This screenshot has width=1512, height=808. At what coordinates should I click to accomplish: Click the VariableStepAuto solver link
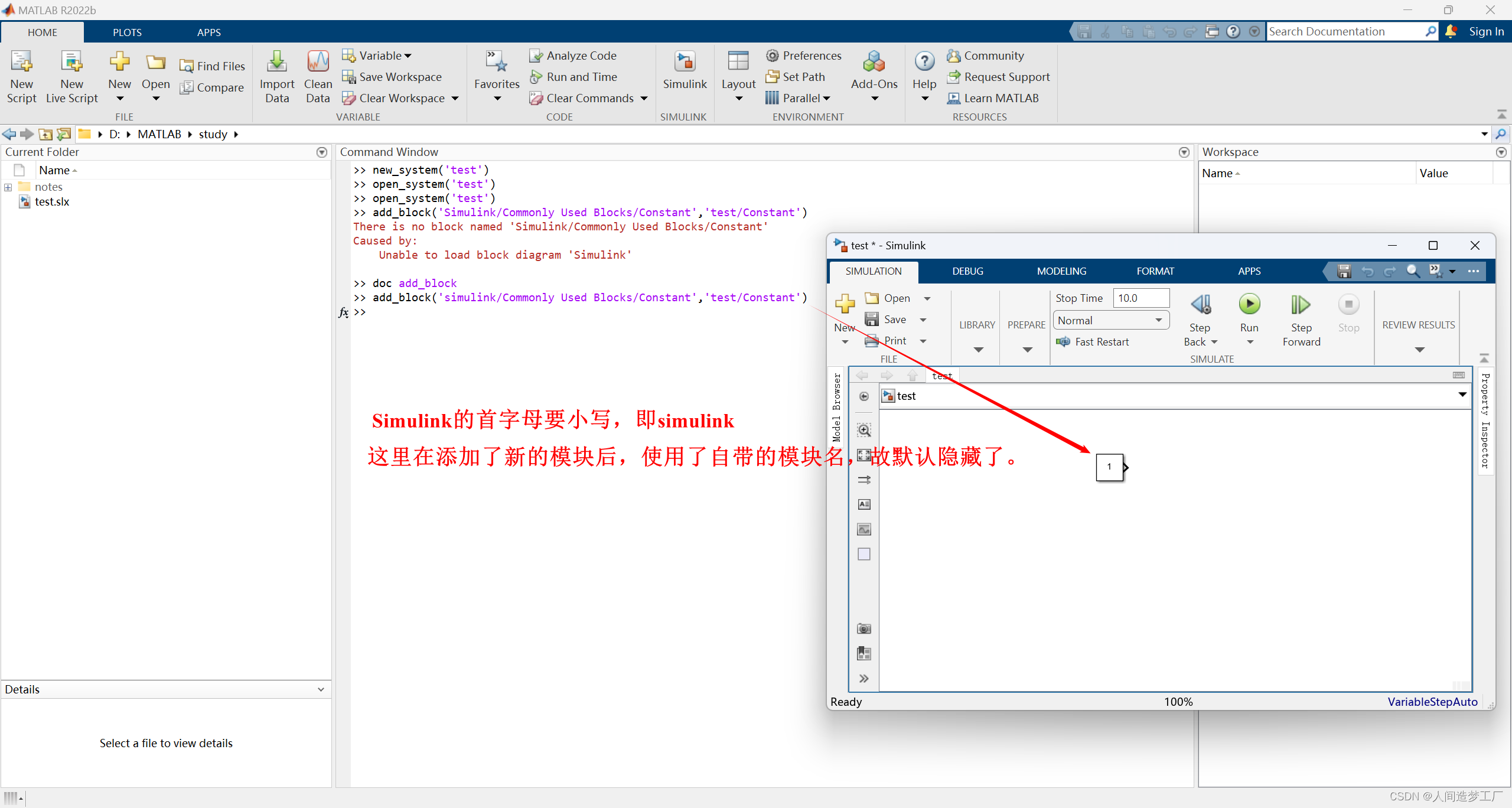pos(1432,702)
